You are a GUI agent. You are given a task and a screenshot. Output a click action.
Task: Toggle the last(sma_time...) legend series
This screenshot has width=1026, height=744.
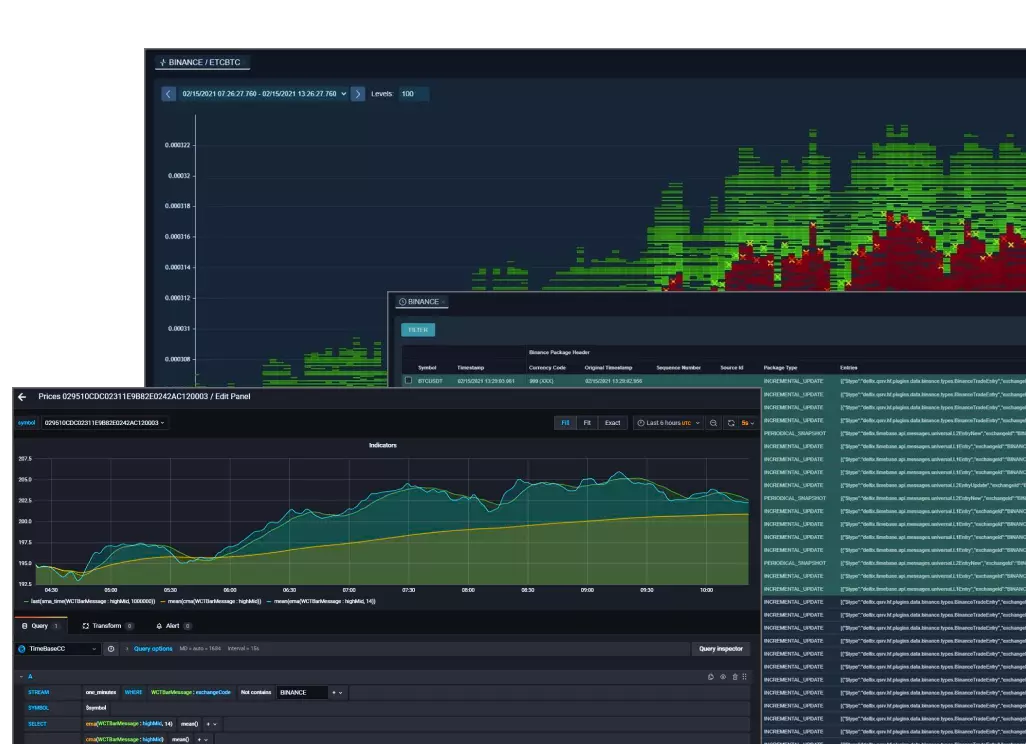(x=89, y=601)
